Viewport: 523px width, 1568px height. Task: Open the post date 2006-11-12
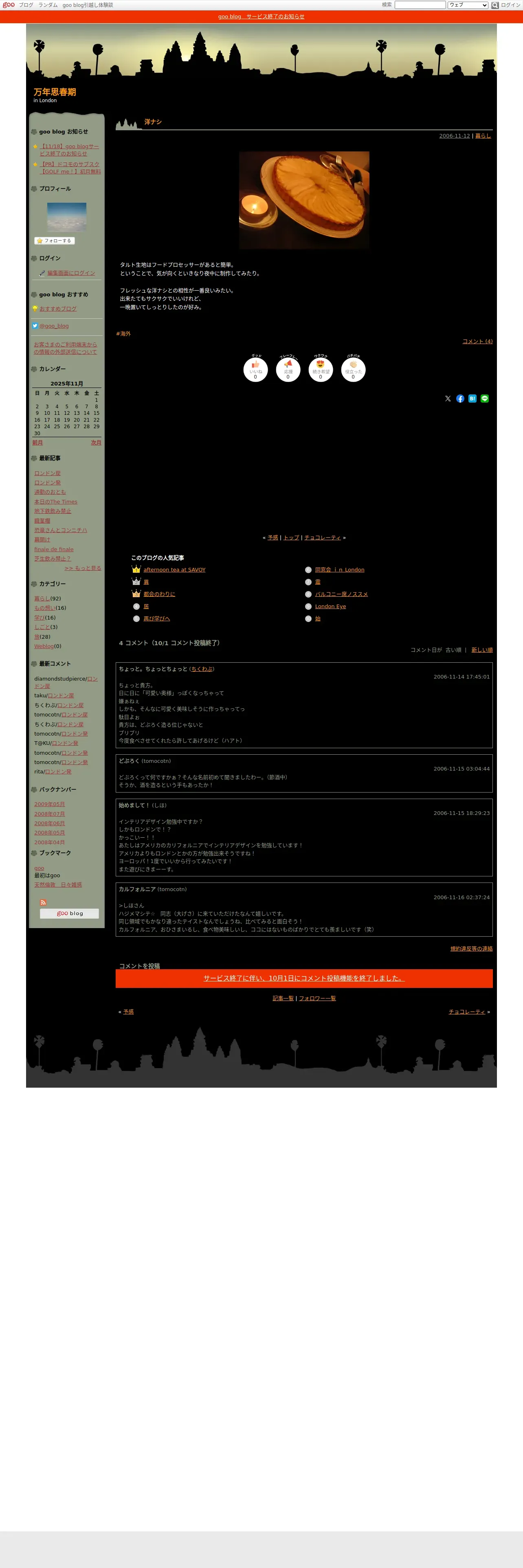[455, 136]
